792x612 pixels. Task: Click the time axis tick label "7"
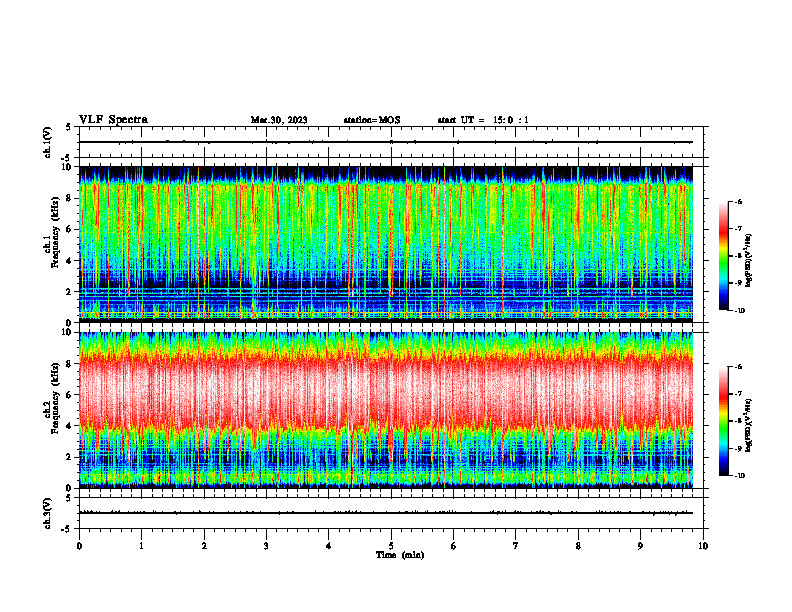click(516, 546)
